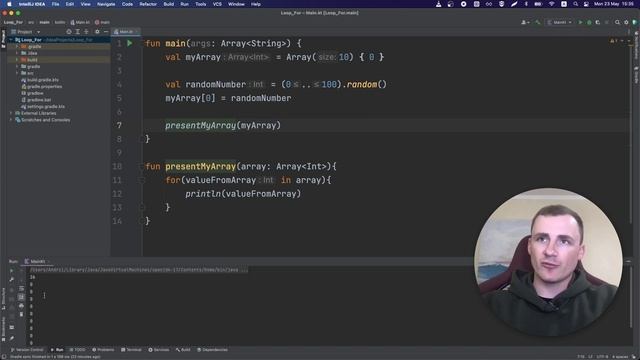Rerun program icon in Run panel
The height and width of the screenshot is (360, 640).
tap(11, 271)
